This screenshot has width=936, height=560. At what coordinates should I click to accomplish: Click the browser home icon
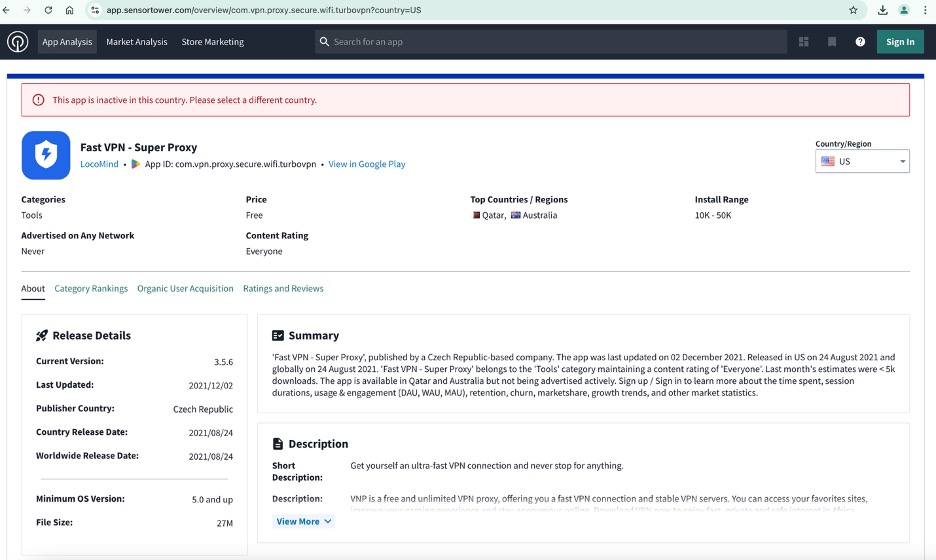pyautogui.click(x=69, y=10)
